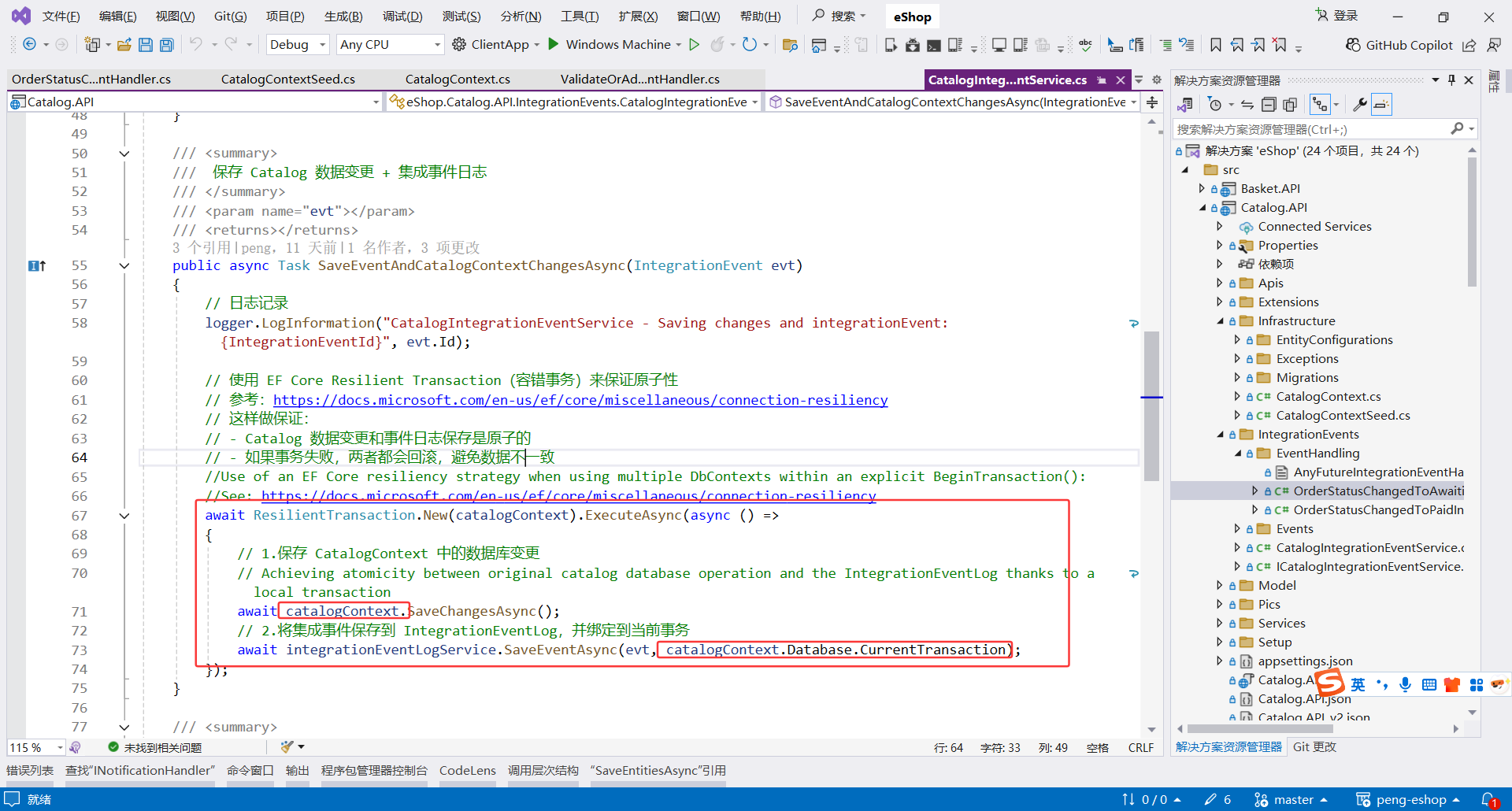Screen dimensions: 1512x811
Task: Click 登录 to sign in
Action: click(x=1337, y=16)
